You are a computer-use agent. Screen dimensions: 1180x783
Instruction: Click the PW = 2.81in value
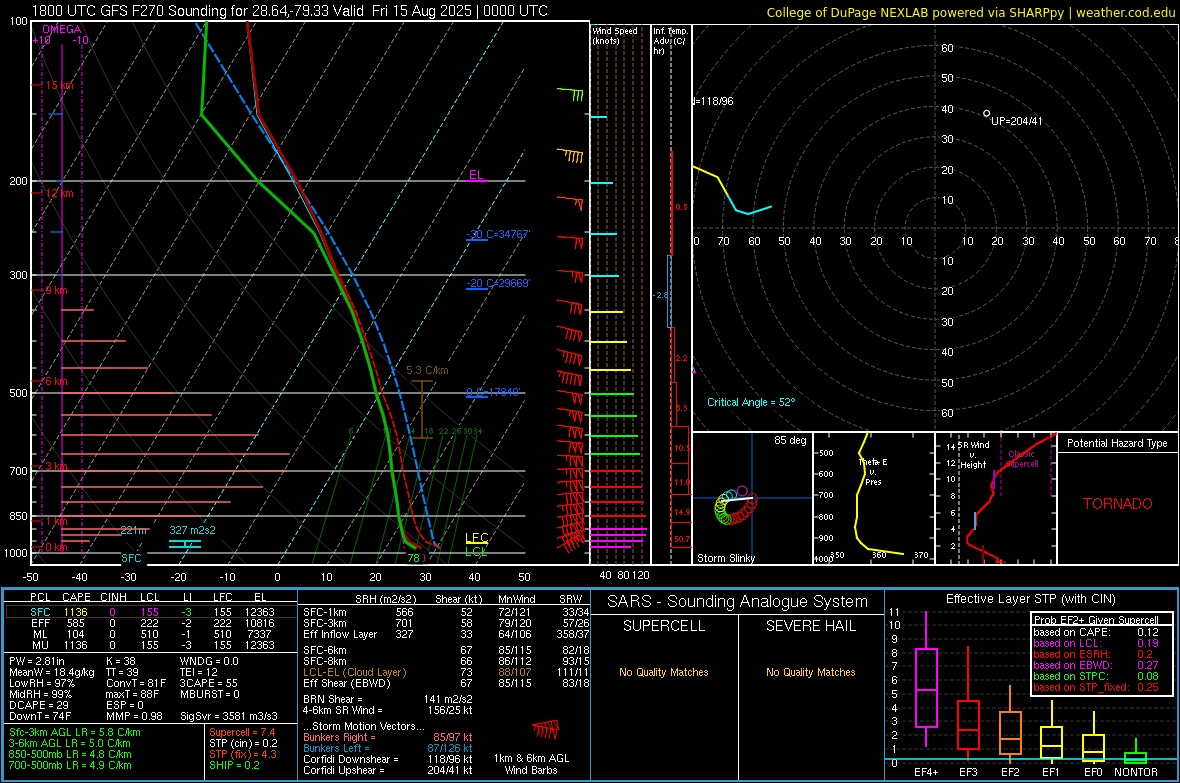[x=37, y=661]
